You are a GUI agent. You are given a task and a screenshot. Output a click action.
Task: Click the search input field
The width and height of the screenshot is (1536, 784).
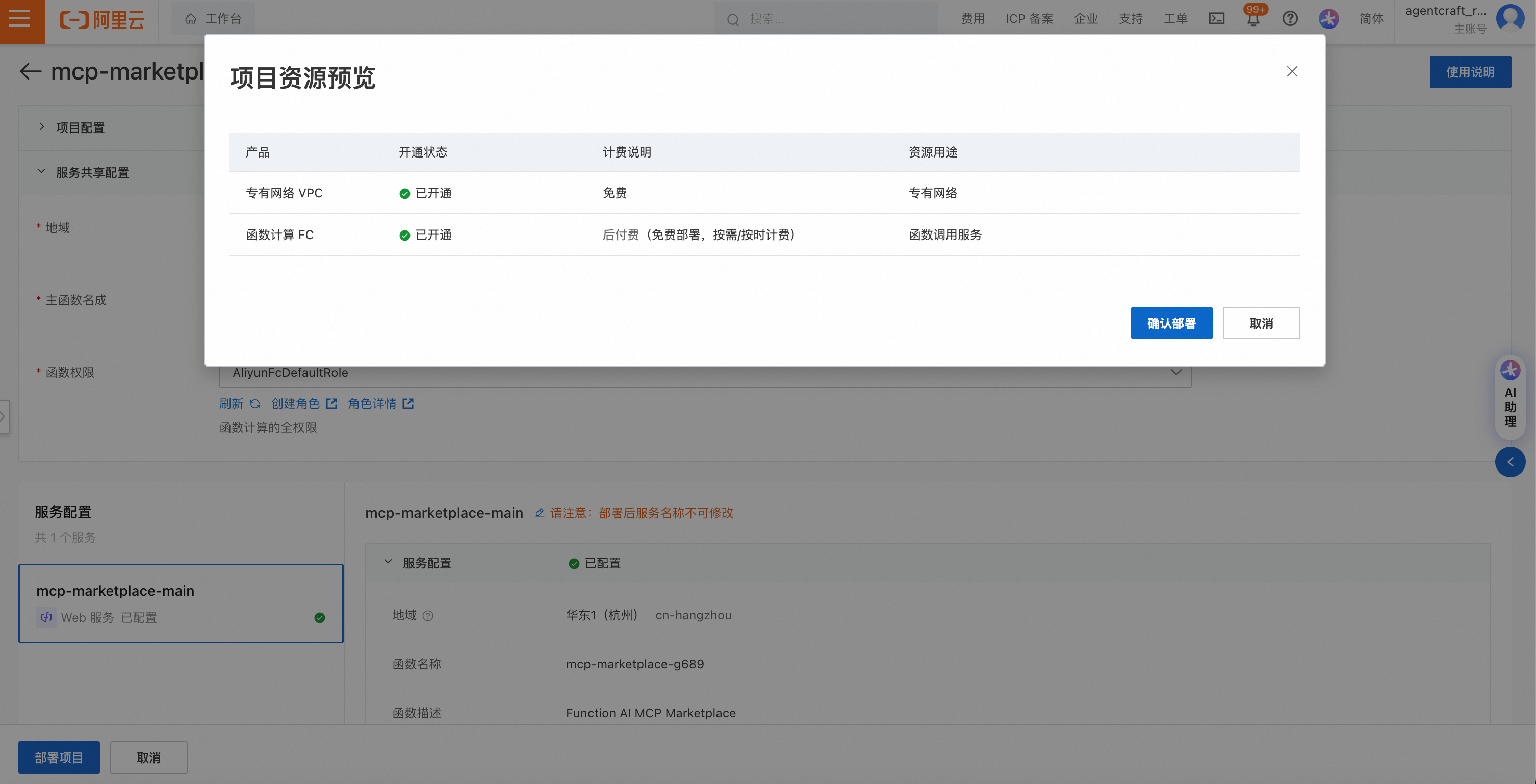click(x=835, y=19)
